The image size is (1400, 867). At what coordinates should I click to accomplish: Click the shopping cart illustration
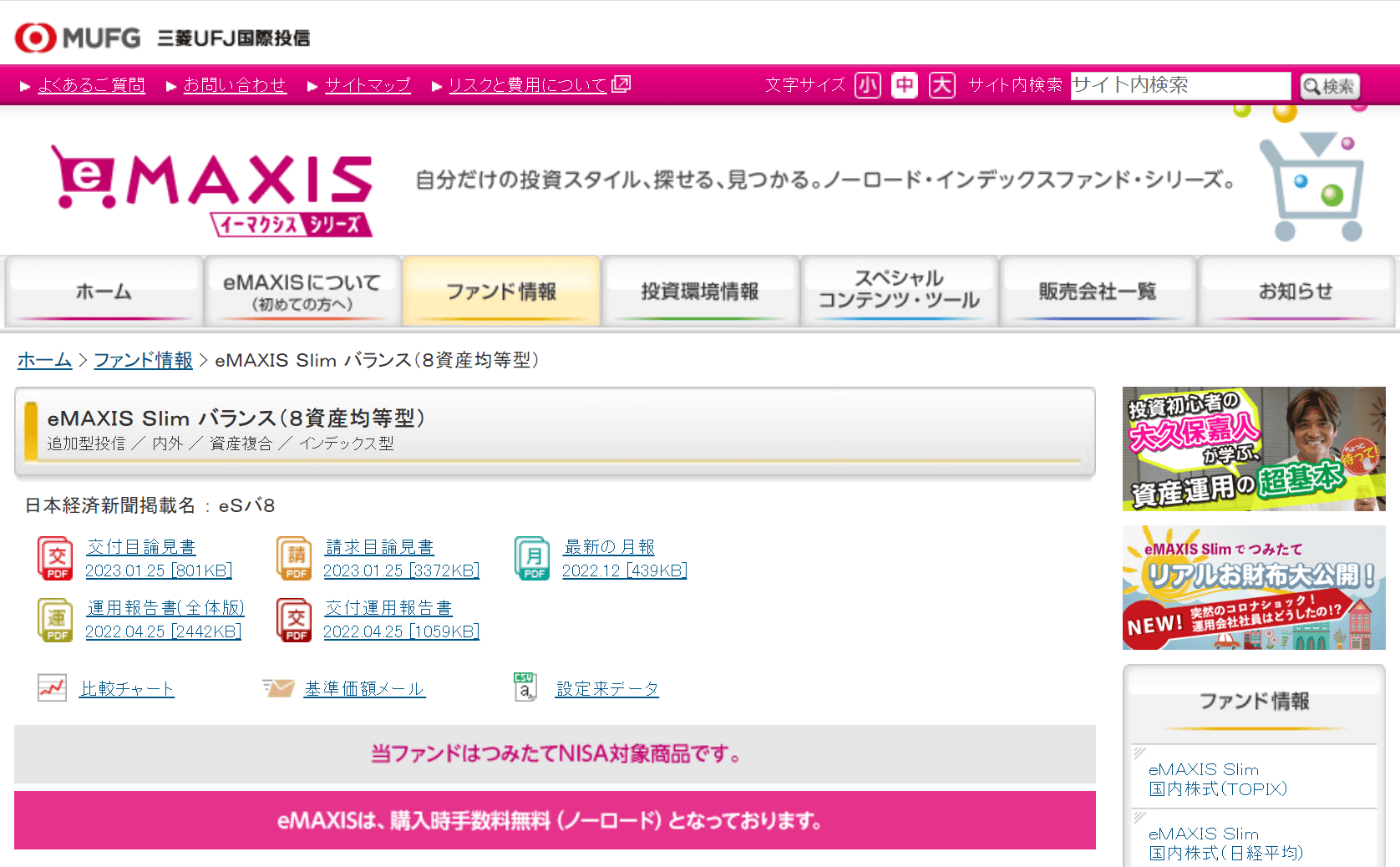[1312, 186]
